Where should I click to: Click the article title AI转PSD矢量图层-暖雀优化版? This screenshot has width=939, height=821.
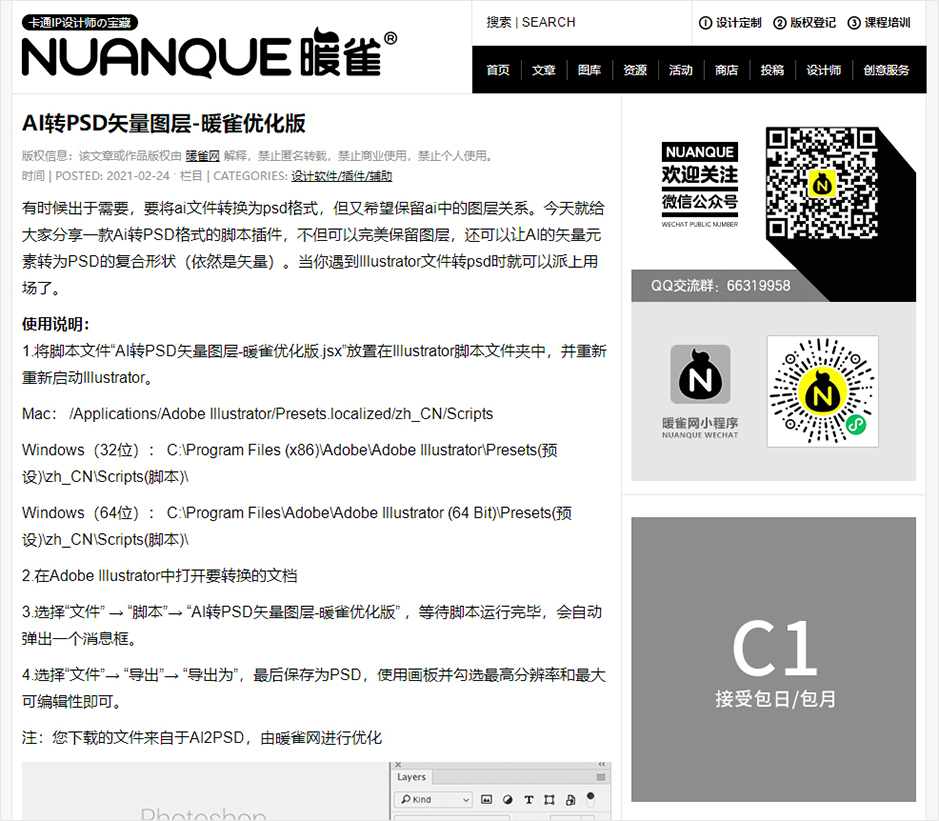point(163,123)
